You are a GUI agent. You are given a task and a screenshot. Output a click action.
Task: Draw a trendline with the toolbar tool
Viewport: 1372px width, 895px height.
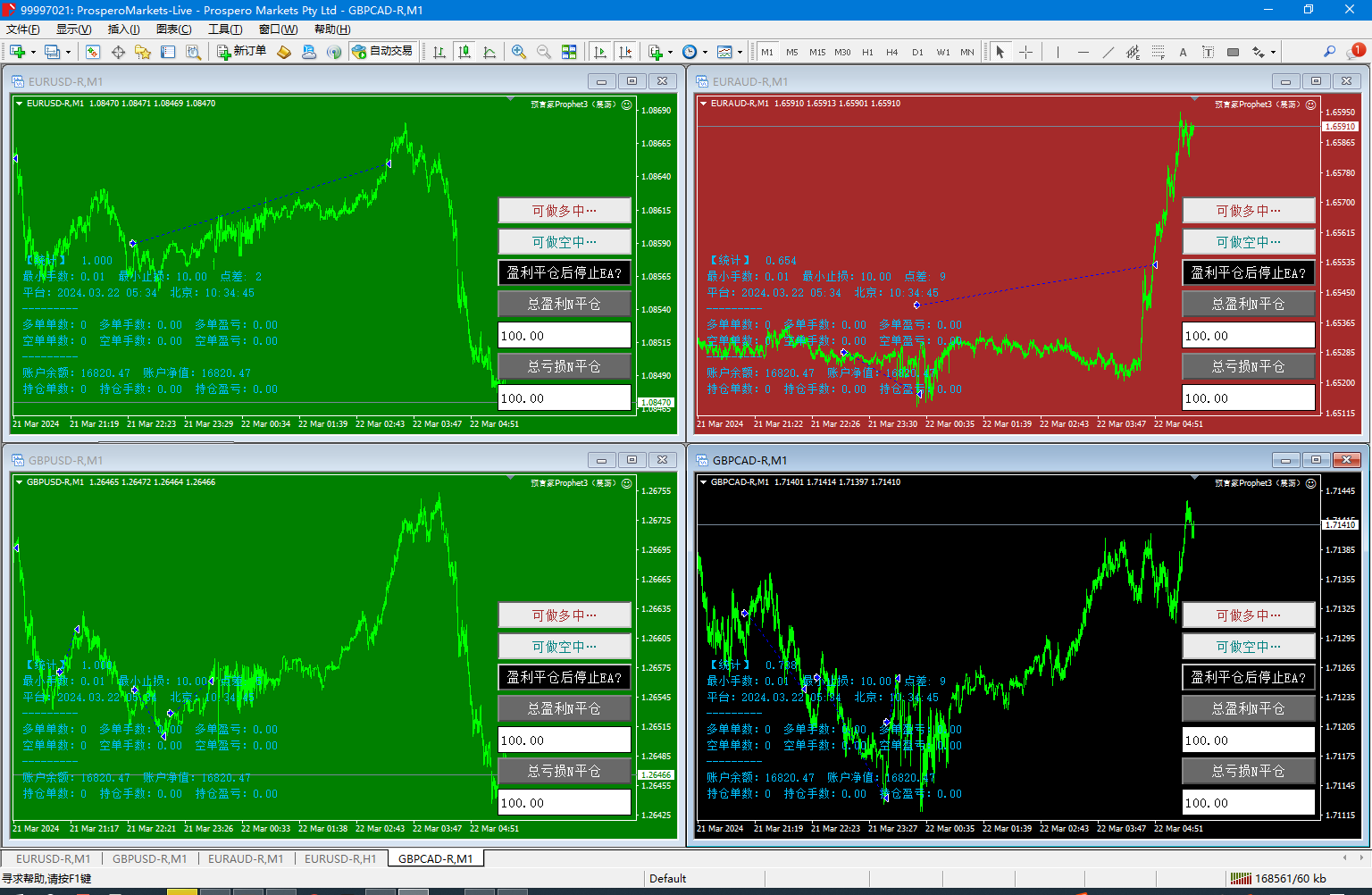click(x=1108, y=52)
